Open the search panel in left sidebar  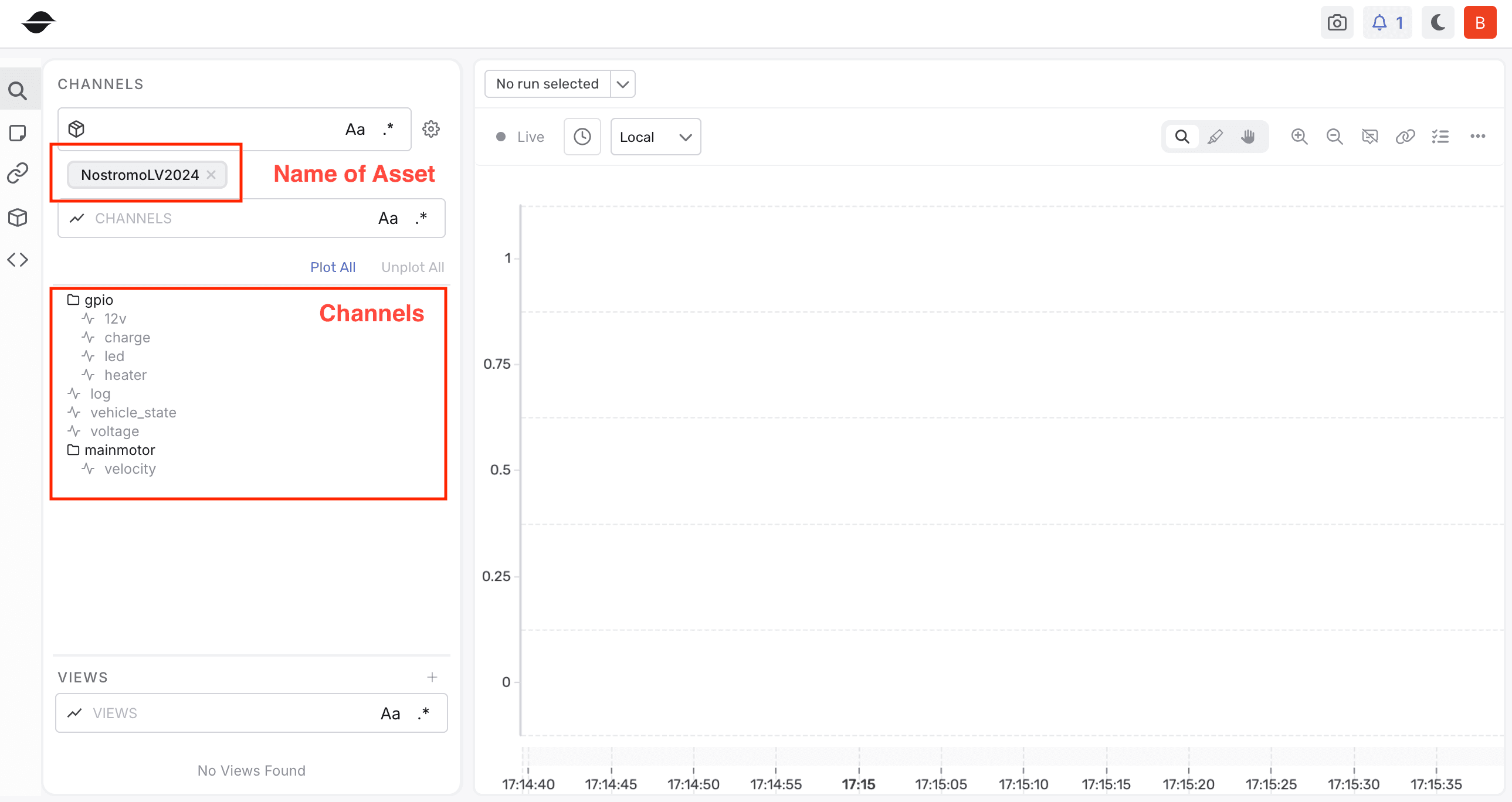tap(18, 91)
